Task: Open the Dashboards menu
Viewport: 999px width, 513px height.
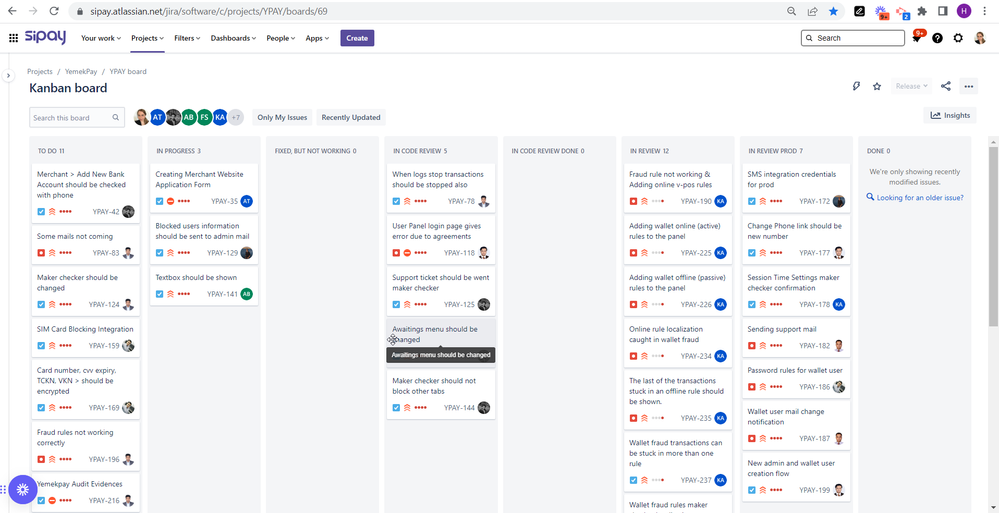Action: coord(233,38)
